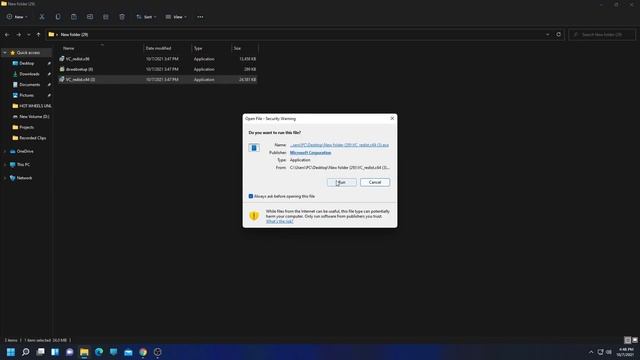Click the application icon in the dialog
640x360 pixels.
[254, 148]
